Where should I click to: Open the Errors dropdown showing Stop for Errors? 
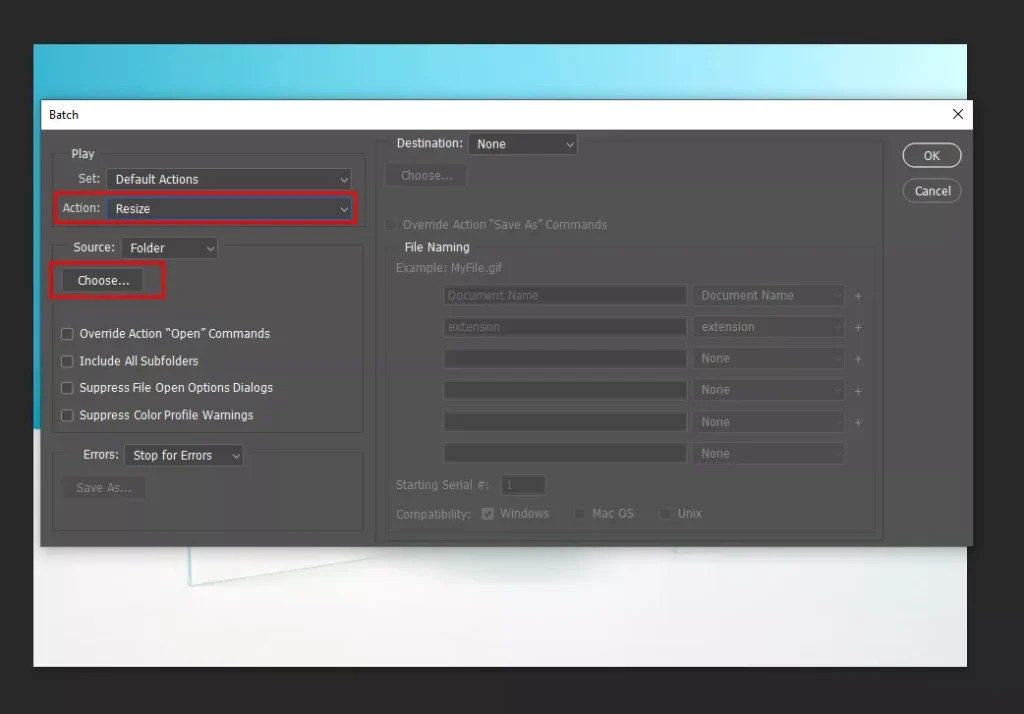(183, 455)
